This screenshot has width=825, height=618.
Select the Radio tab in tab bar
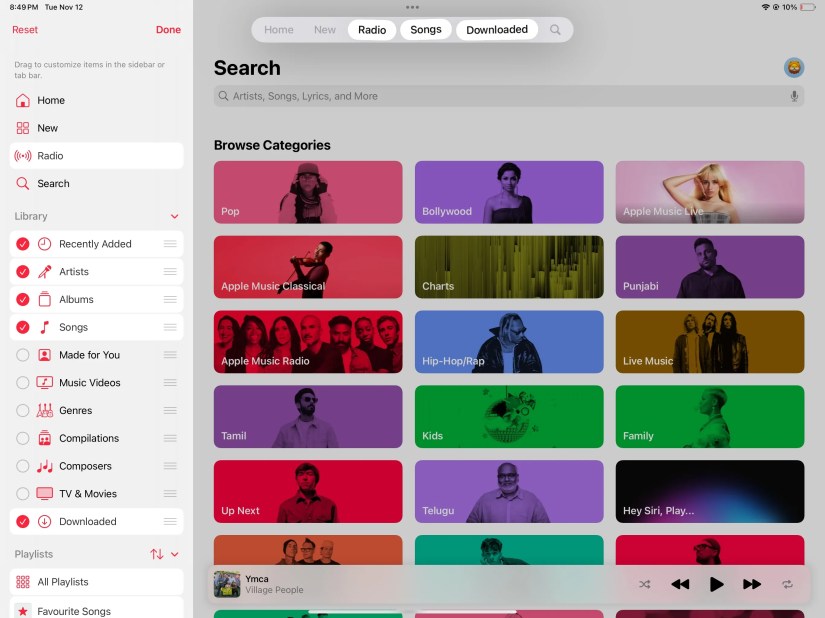click(x=372, y=30)
